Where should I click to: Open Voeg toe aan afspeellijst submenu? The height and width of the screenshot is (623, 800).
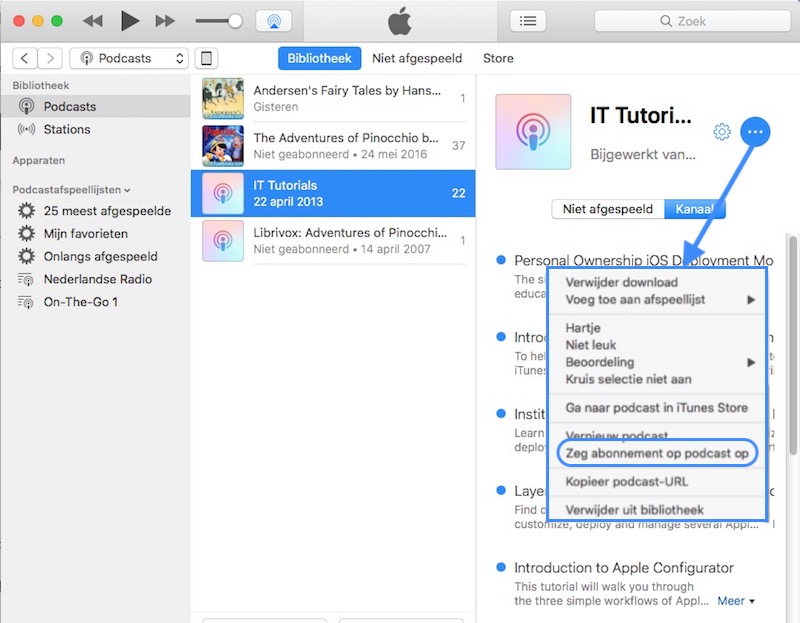pos(657,300)
